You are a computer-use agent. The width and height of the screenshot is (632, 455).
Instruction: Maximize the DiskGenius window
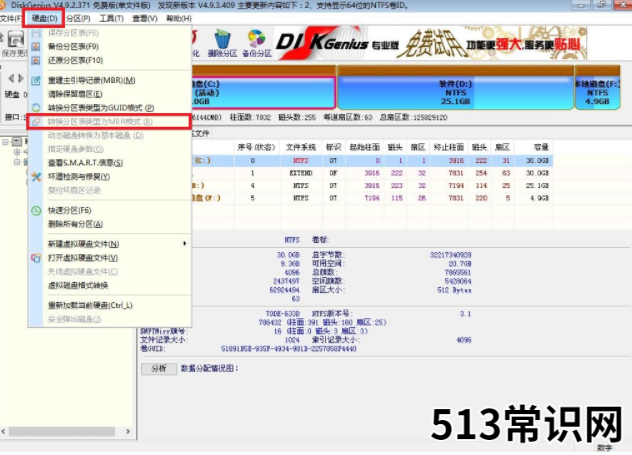tap(601, 5)
